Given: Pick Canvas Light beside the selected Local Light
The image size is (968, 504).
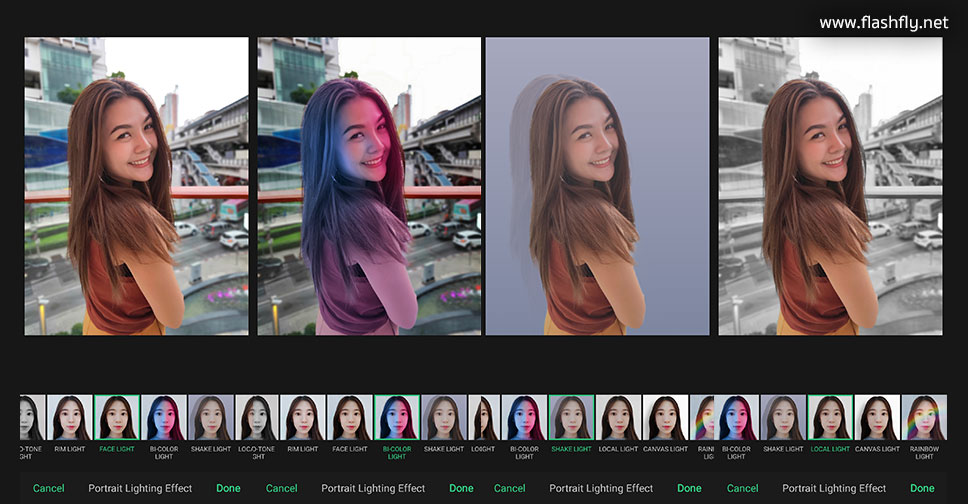Looking at the screenshot, I should click(x=877, y=418).
